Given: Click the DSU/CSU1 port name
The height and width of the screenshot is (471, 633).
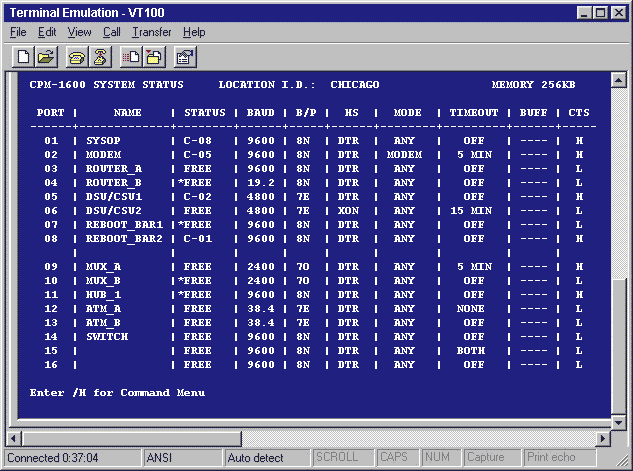Looking at the screenshot, I should (113, 197).
